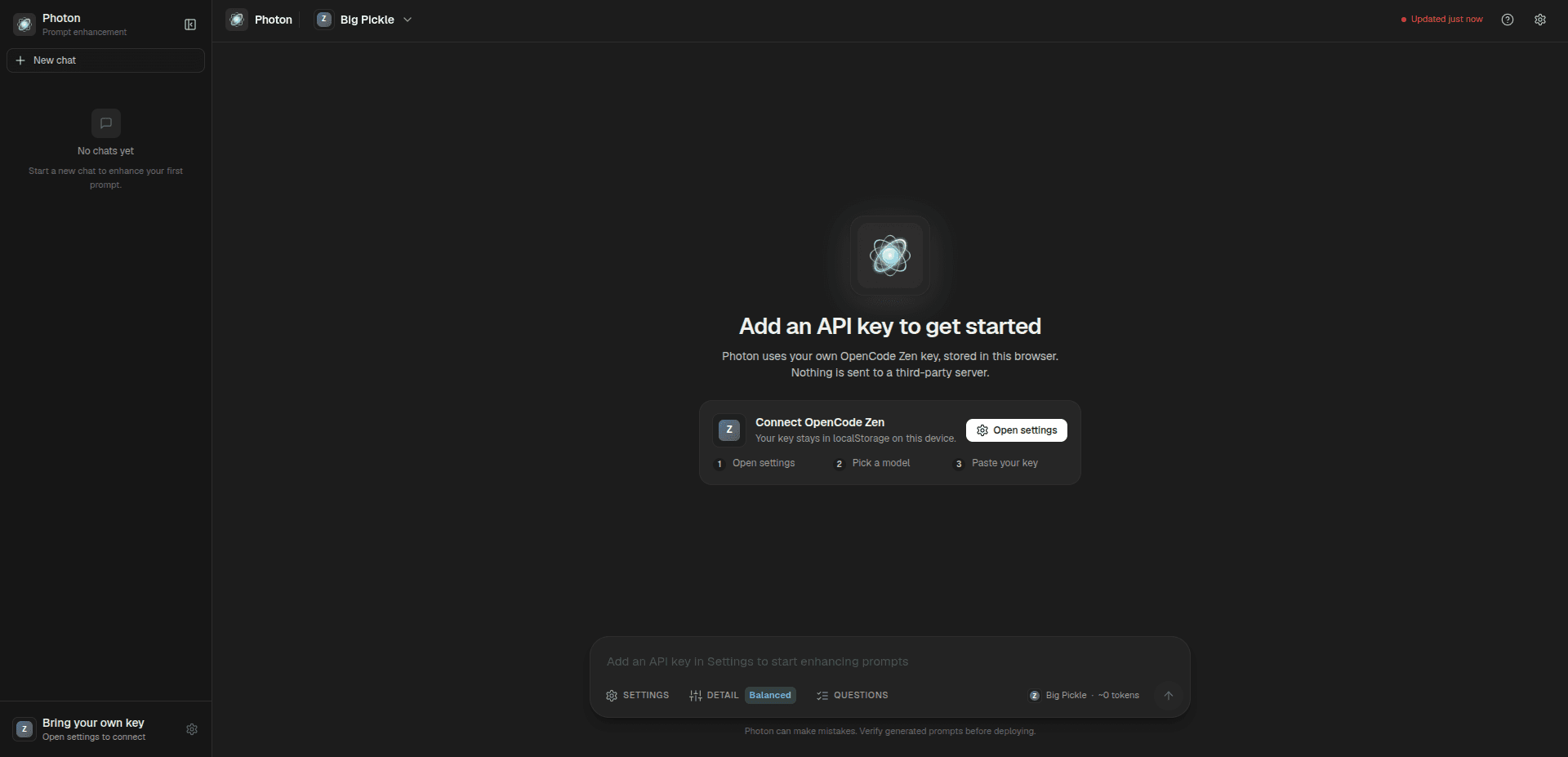Click the Updated just now status indicator

click(x=1442, y=20)
